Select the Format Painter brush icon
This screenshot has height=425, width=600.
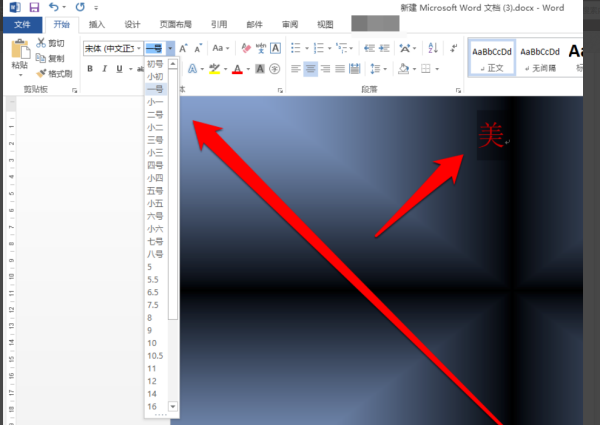coord(41,73)
